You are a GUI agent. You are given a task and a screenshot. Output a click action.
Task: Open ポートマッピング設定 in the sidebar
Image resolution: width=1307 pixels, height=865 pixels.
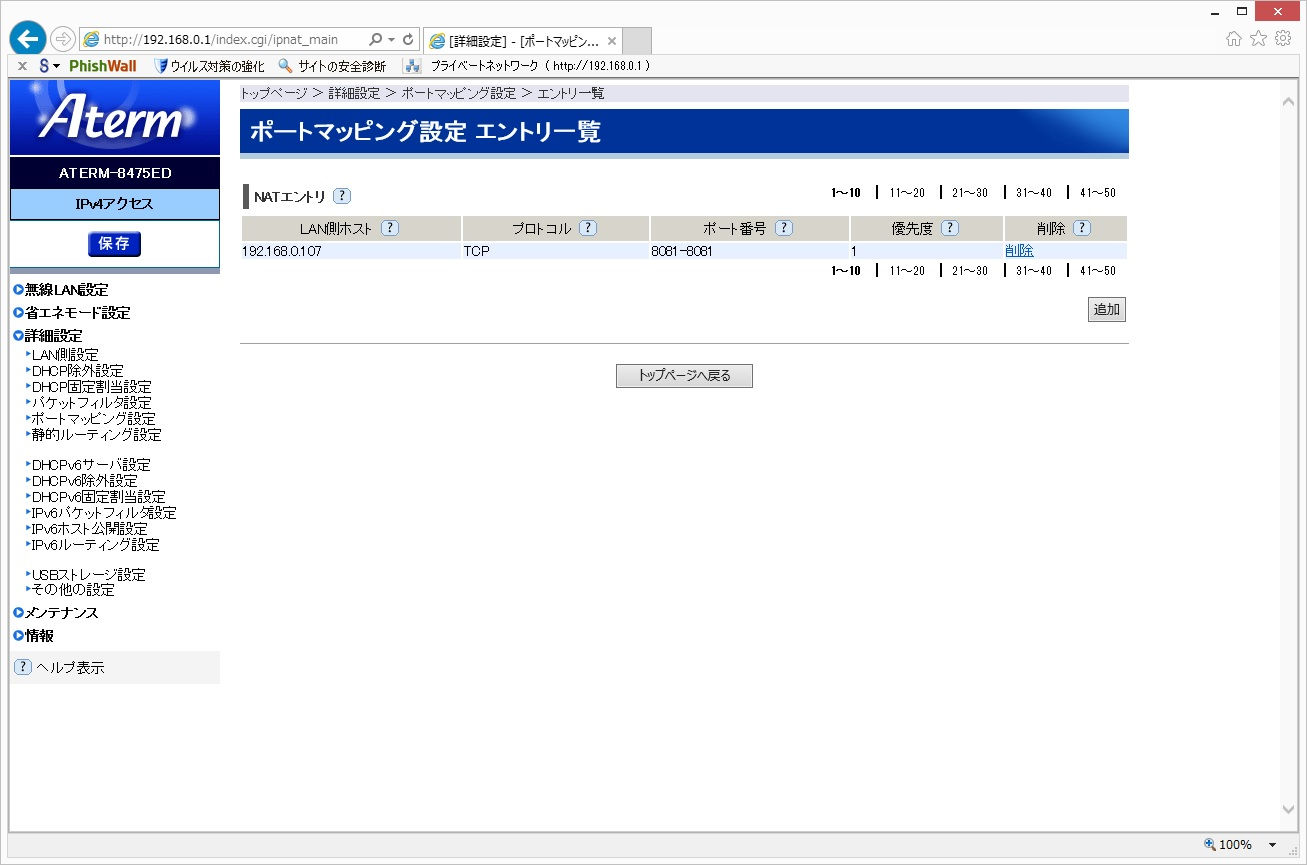(93, 419)
